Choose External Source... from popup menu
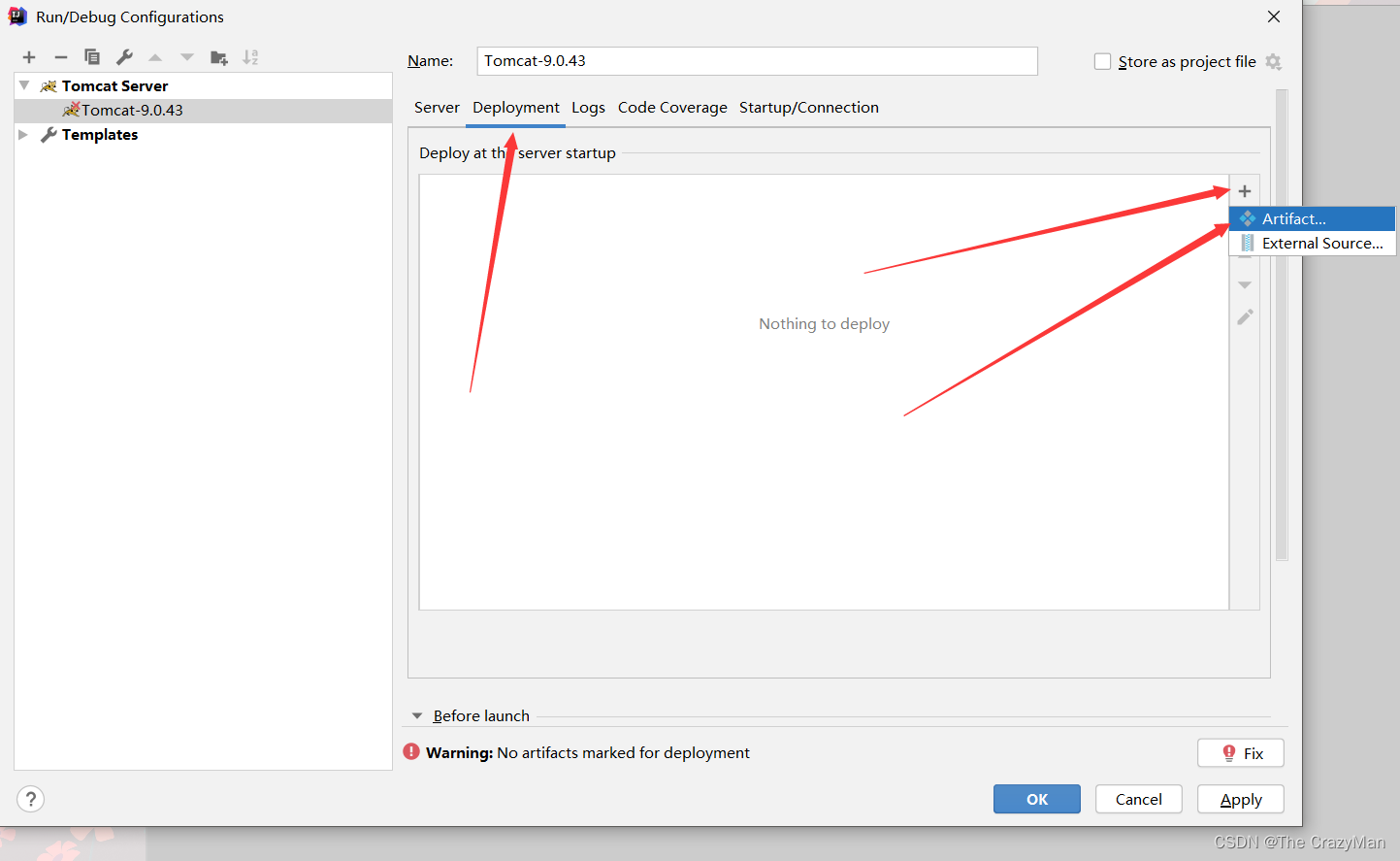 click(x=1313, y=244)
